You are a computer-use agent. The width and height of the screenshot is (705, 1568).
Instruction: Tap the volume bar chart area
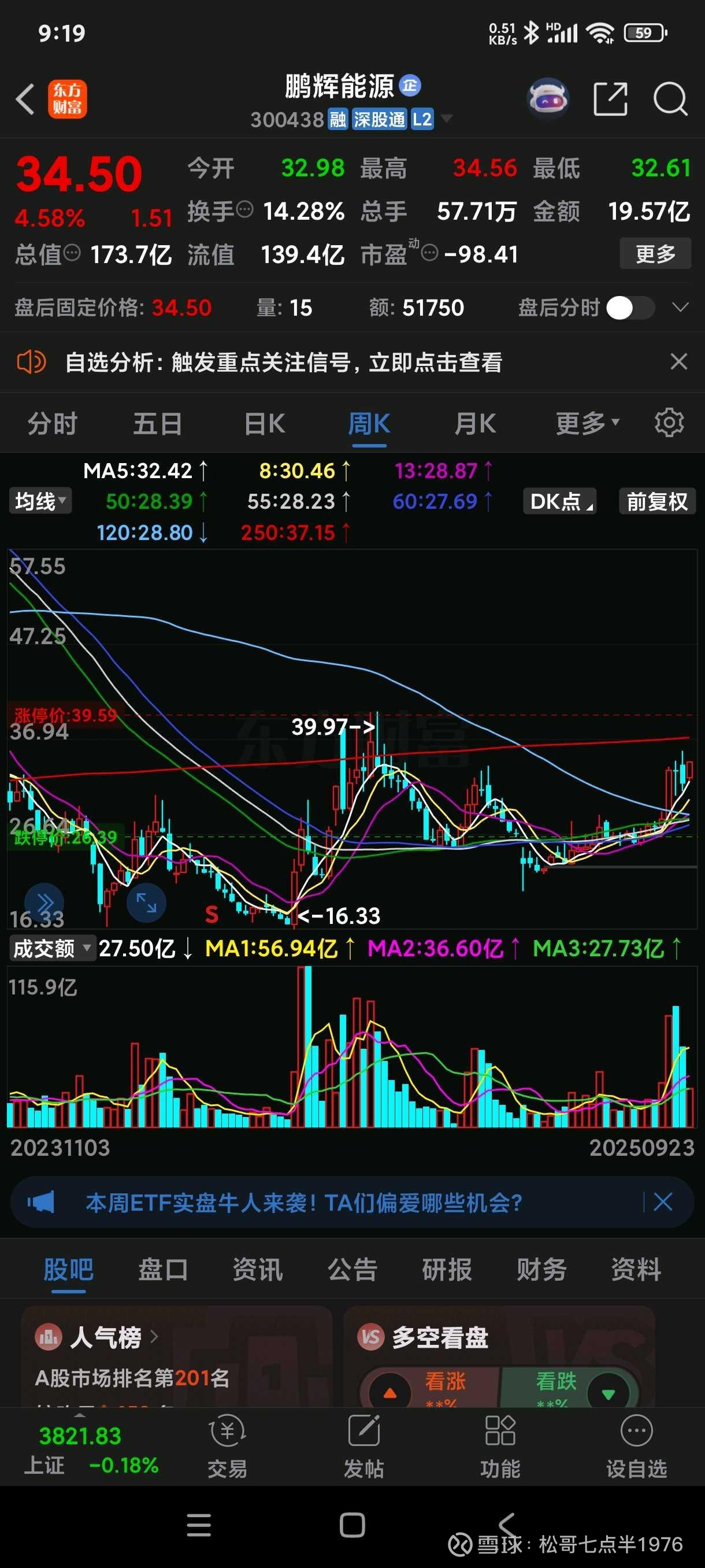351,1047
